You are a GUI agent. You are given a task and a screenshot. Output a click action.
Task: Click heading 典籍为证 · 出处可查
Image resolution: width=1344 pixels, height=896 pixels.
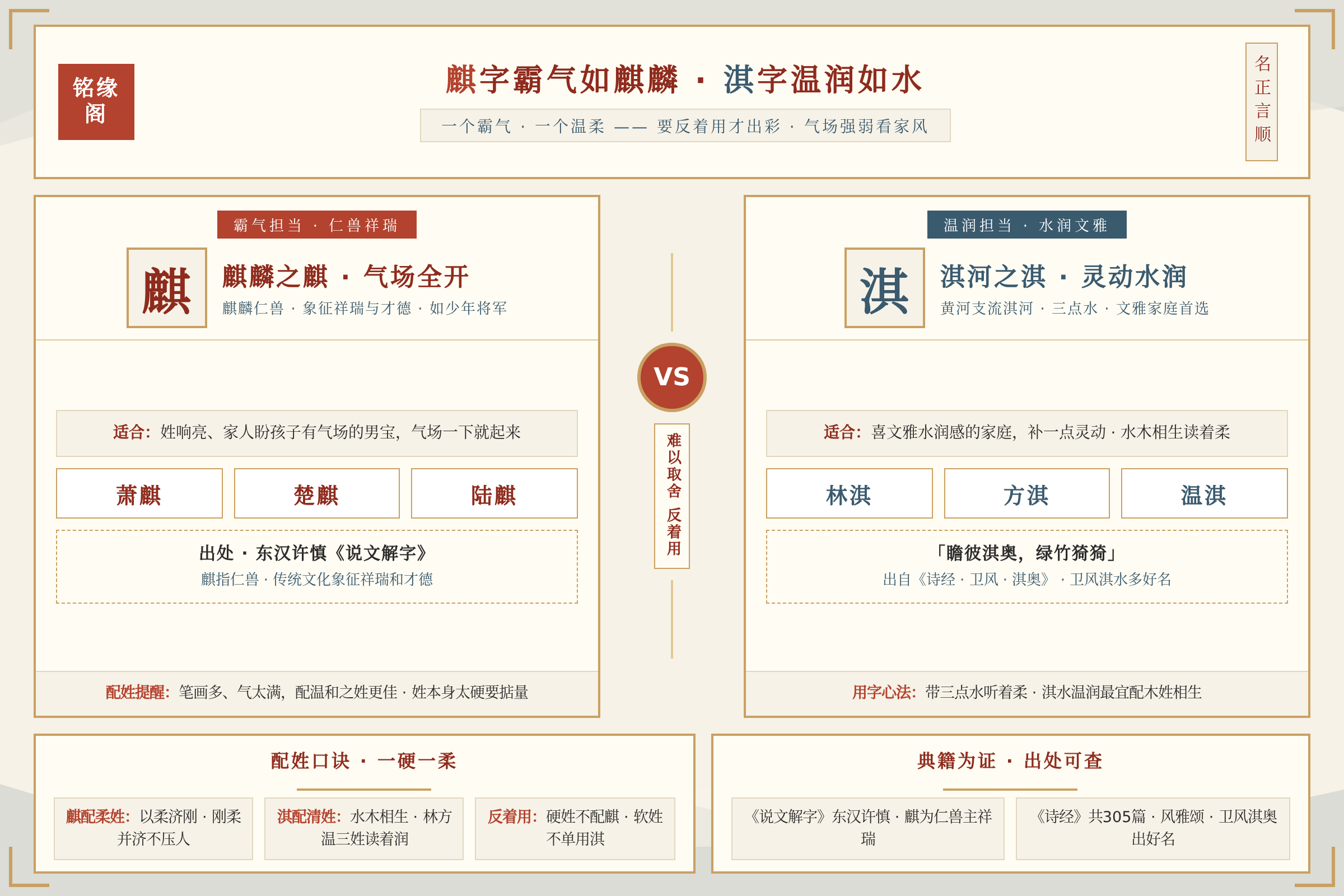1010,761
